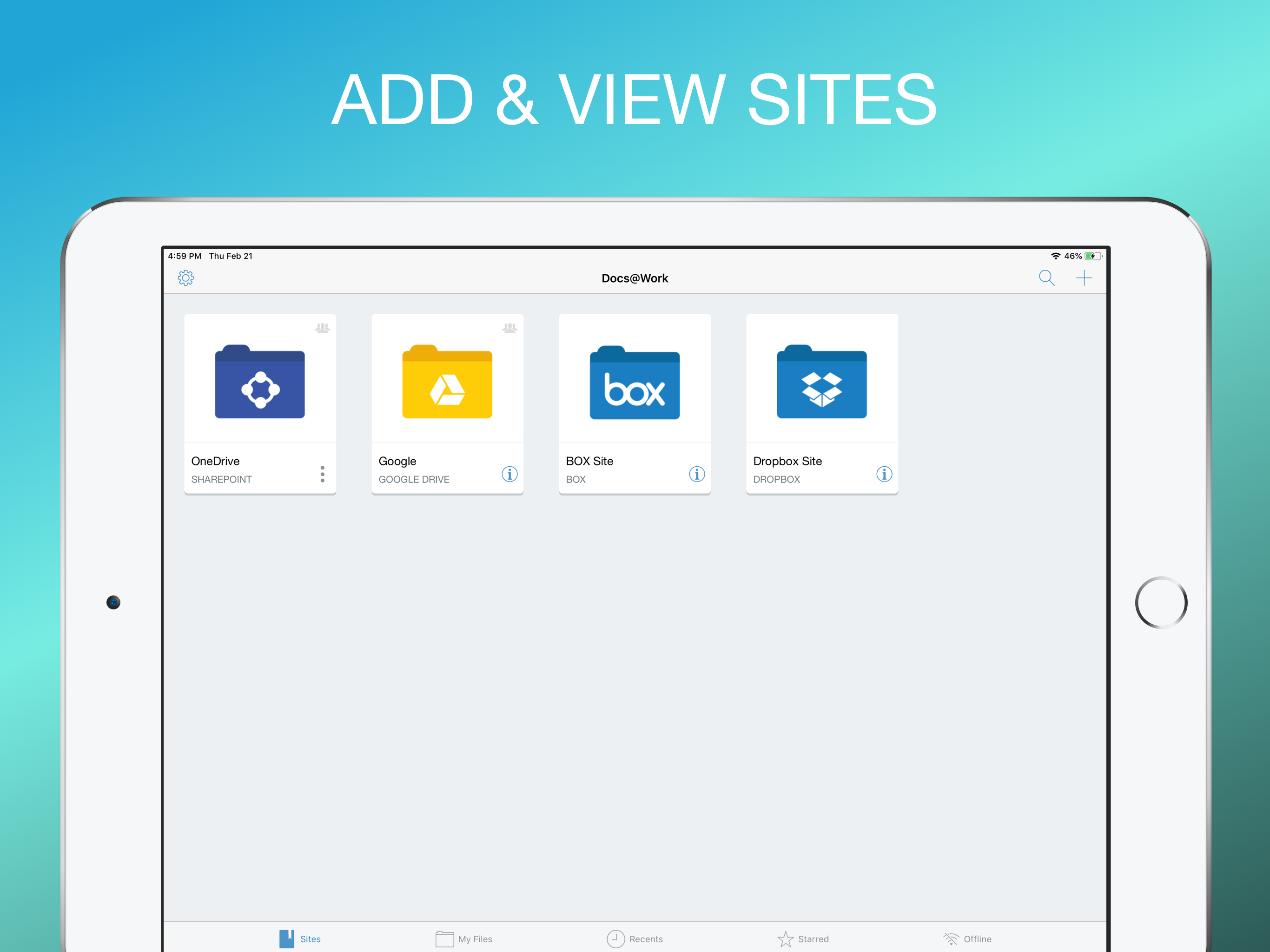The width and height of the screenshot is (1270, 952).
Task: Open the BOX Site folder
Action: pyautogui.click(x=635, y=382)
